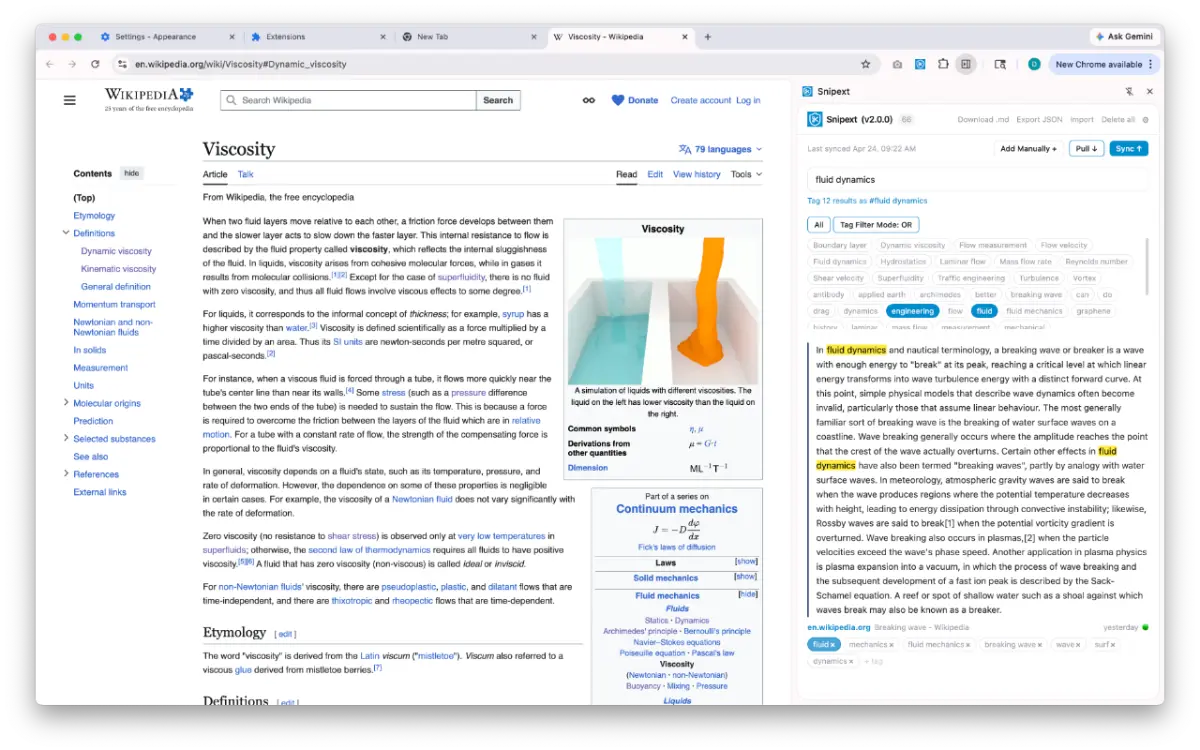Expand Molecular origins in contents
This screenshot has width=1200, height=750.
[65, 403]
